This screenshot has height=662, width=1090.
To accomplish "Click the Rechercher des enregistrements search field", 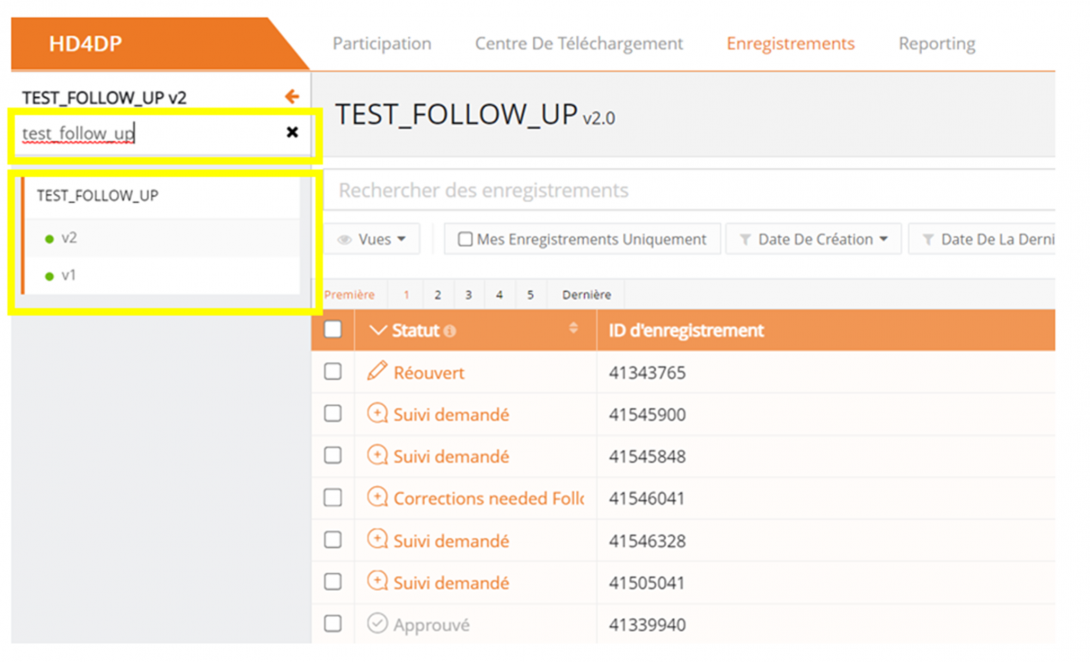I will (x=690, y=190).
